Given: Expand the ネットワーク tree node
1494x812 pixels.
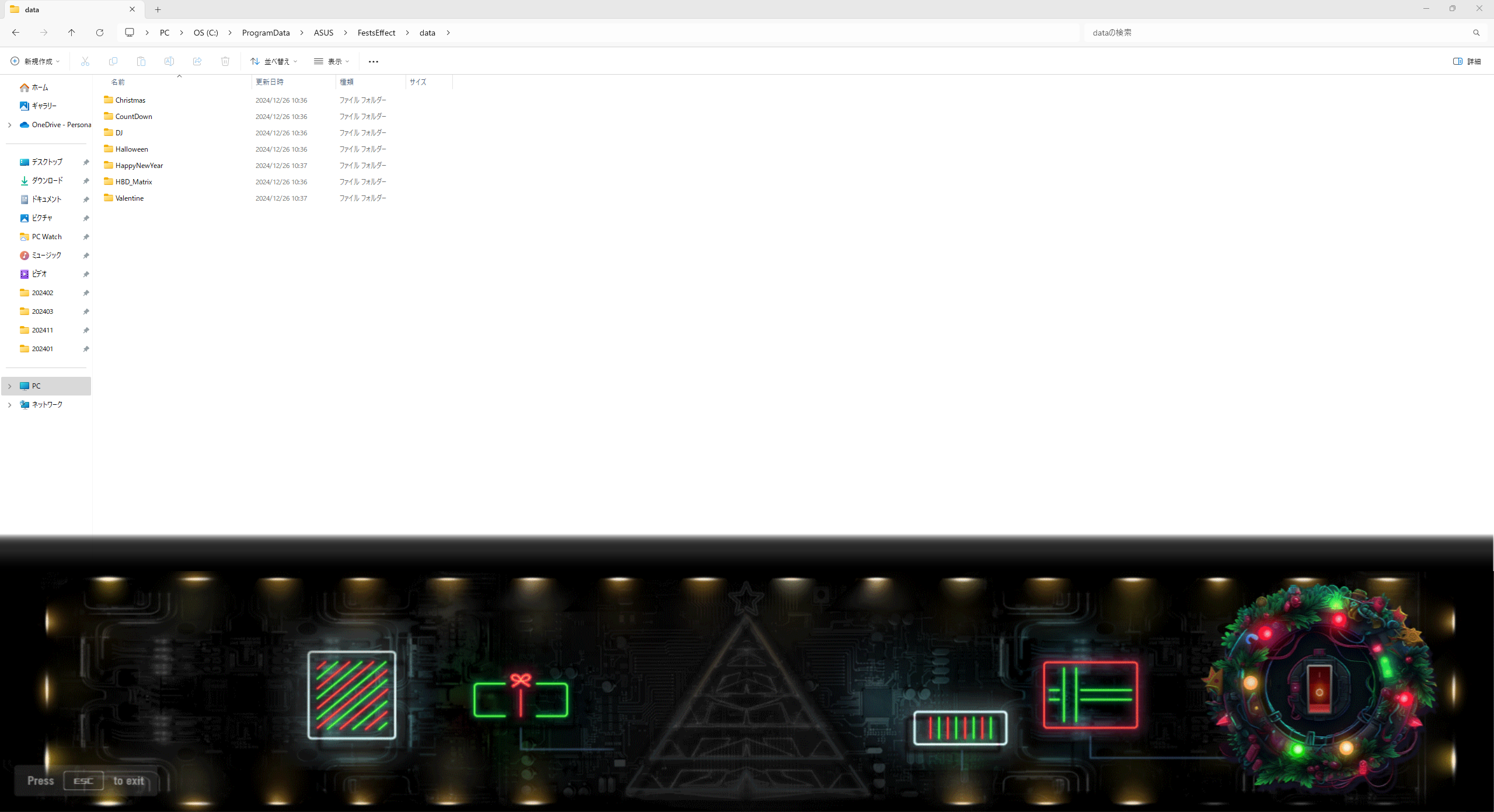Looking at the screenshot, I should pos(9,405).
